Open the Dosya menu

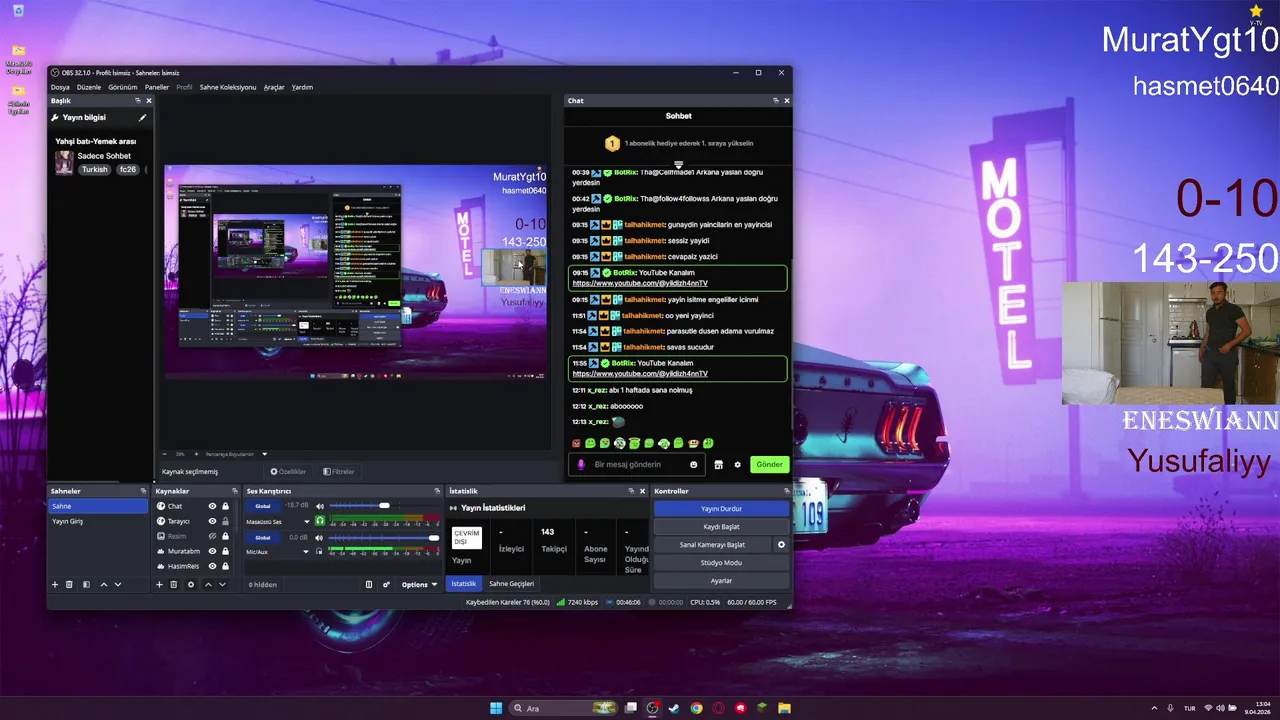tap(60, 87)
